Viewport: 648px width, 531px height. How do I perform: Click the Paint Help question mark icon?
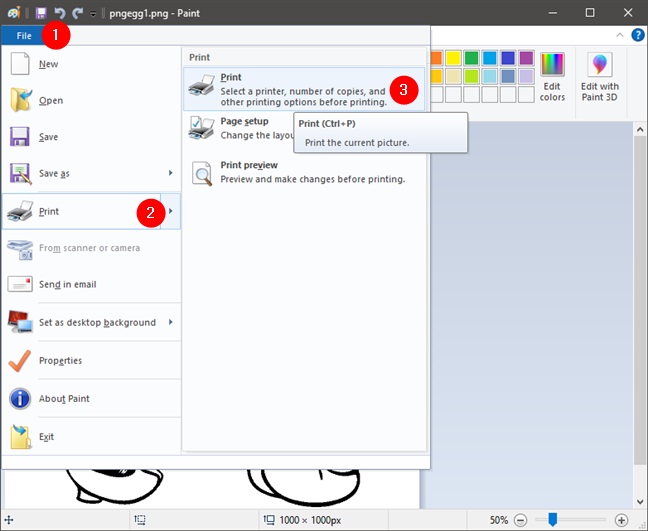[638, 35]
